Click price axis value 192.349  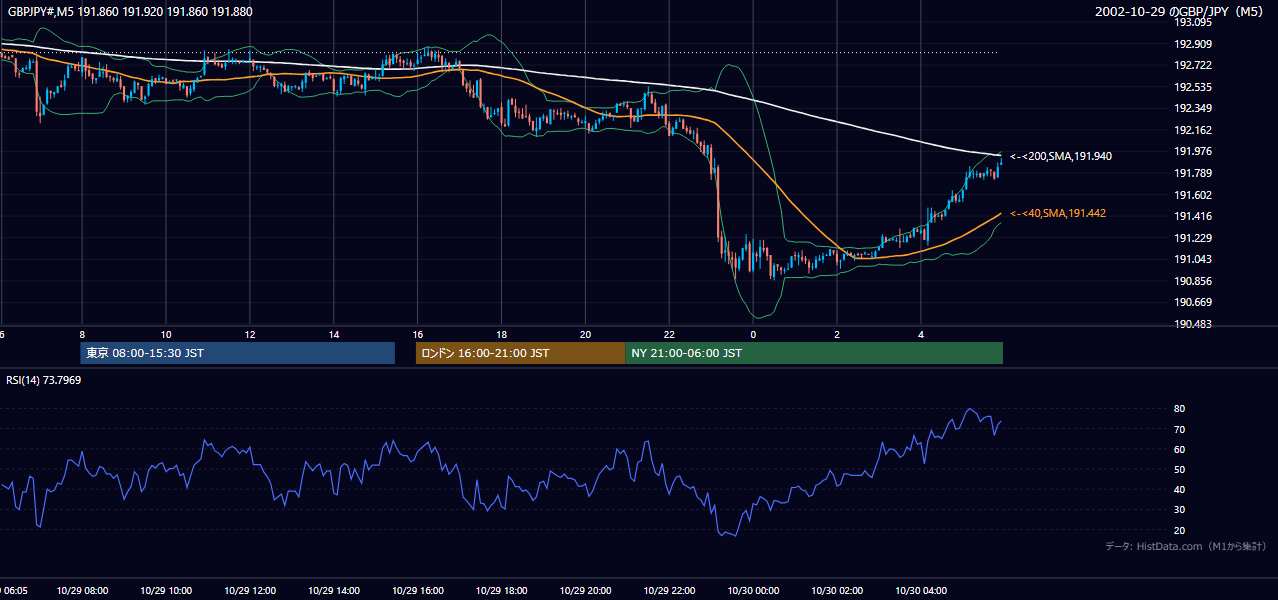coord(1192,108)
